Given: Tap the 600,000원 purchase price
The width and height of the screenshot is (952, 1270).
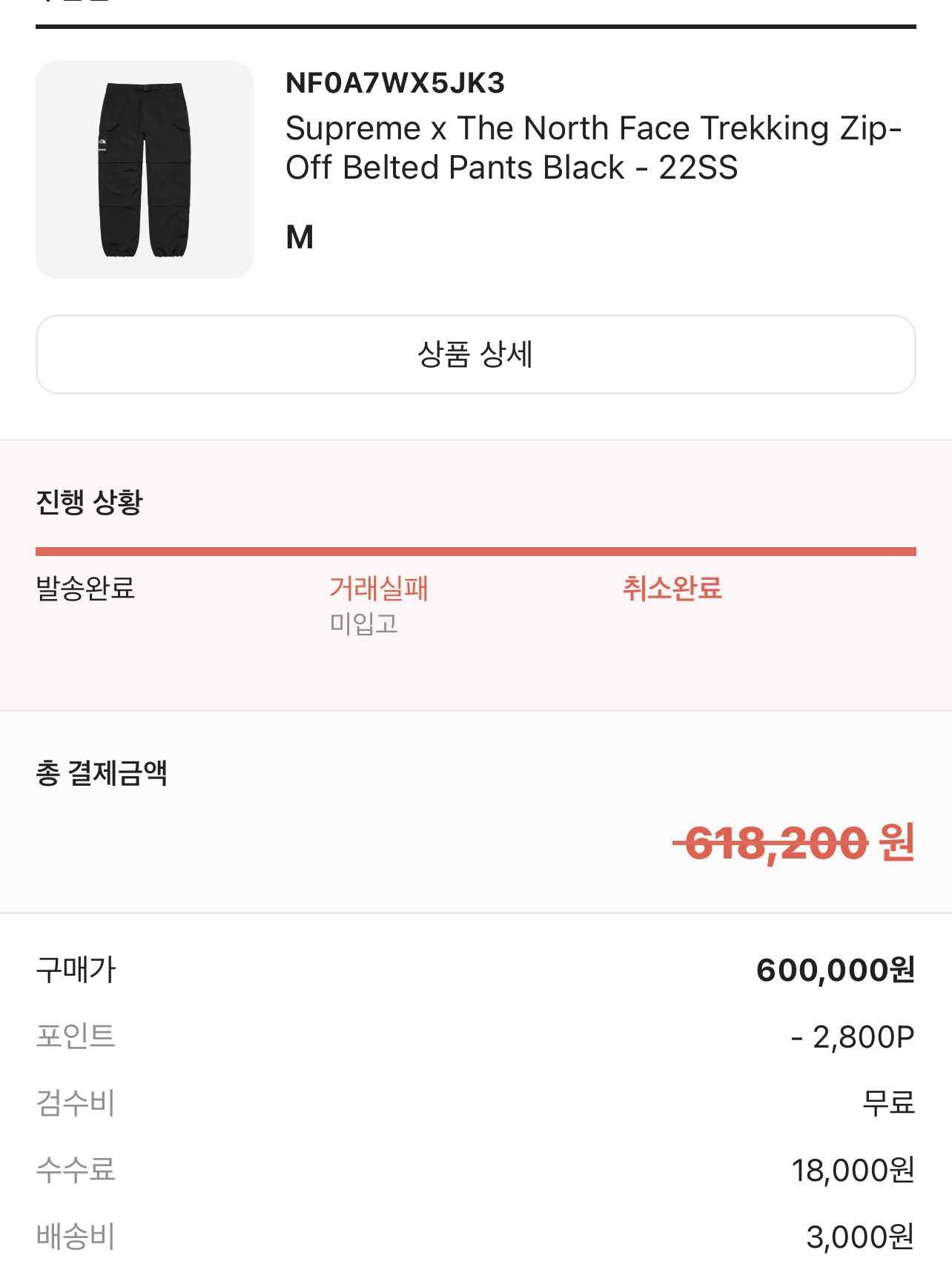Looking at the screenshot, I should (x=835, y=970).
